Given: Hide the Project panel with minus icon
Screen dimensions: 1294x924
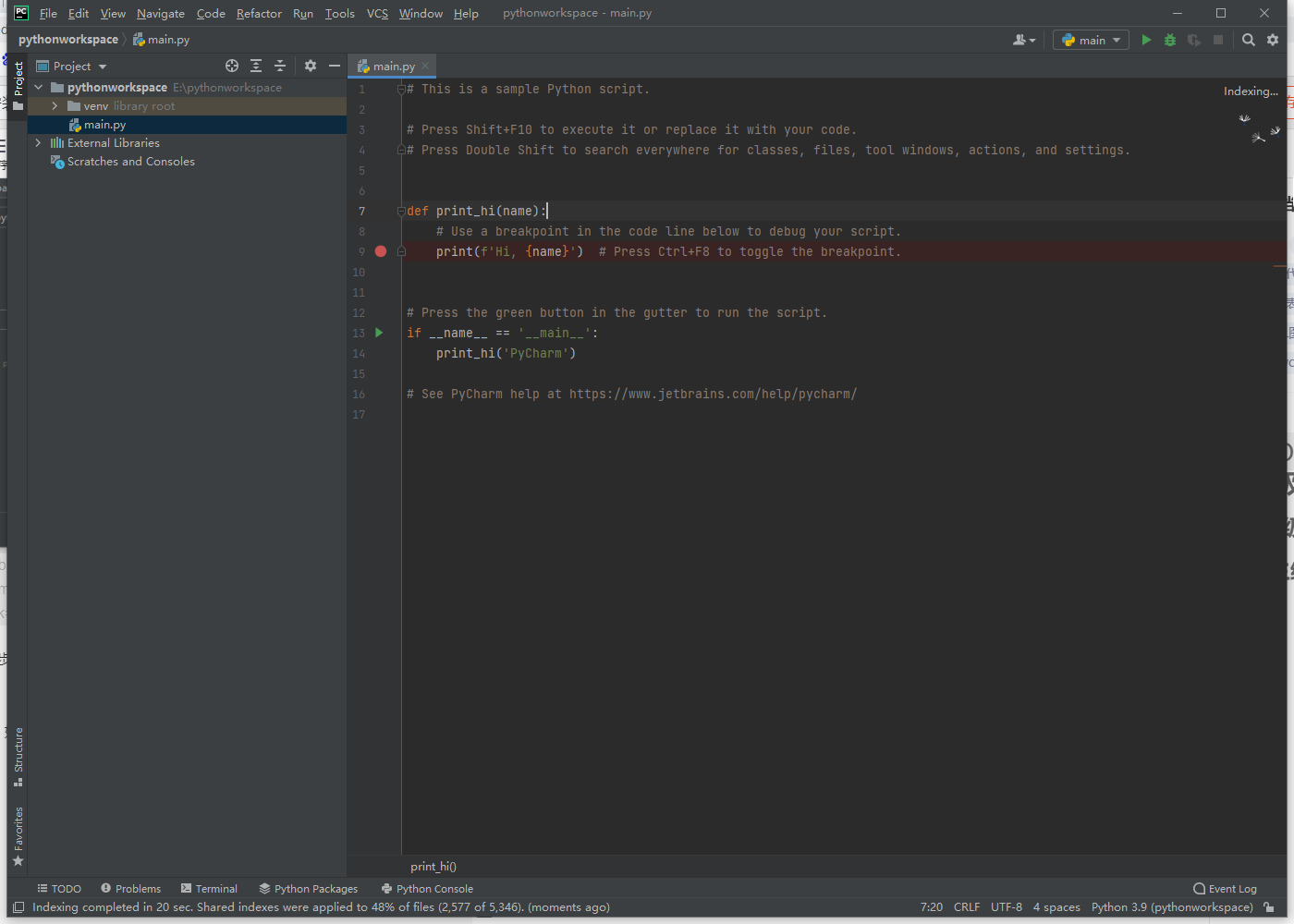Looking at the screenshot, I should click(335, 66).
